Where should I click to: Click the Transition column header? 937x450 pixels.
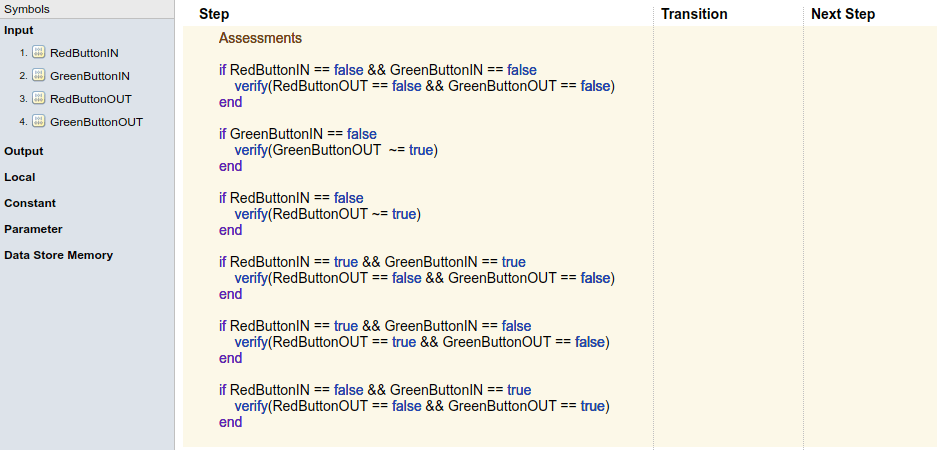(694, 14)
